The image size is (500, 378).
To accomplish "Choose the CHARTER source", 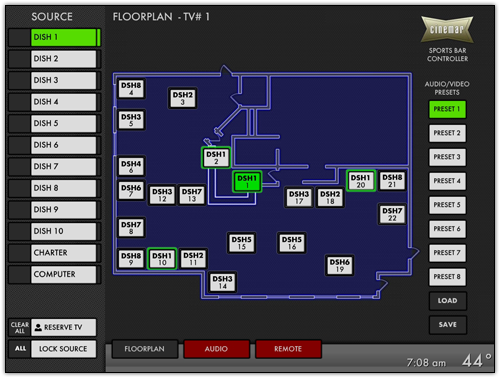I will click(63, 253).
